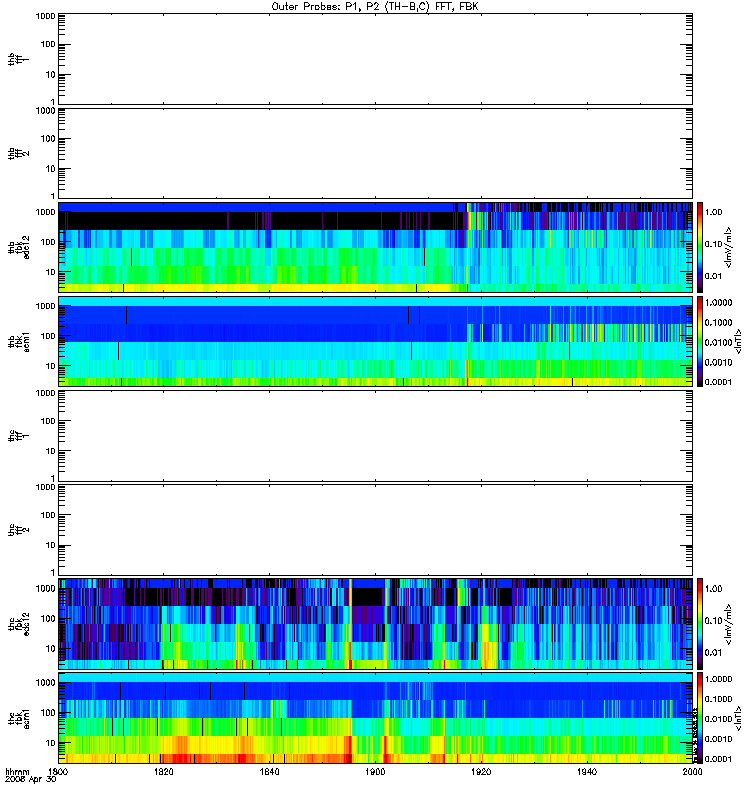Click the empty thb fff 2 plot panel
Image resolution: width=750 pixels, height=800 pixels.
pos(375,153)
